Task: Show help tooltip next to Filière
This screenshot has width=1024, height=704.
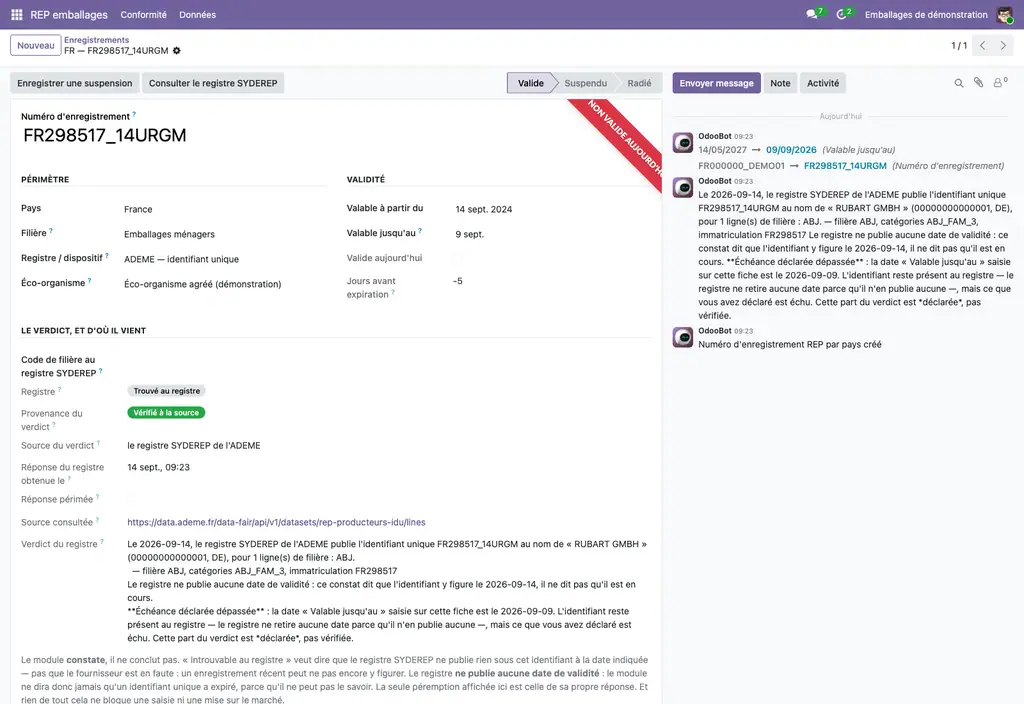Action: (x=51, y=231)
